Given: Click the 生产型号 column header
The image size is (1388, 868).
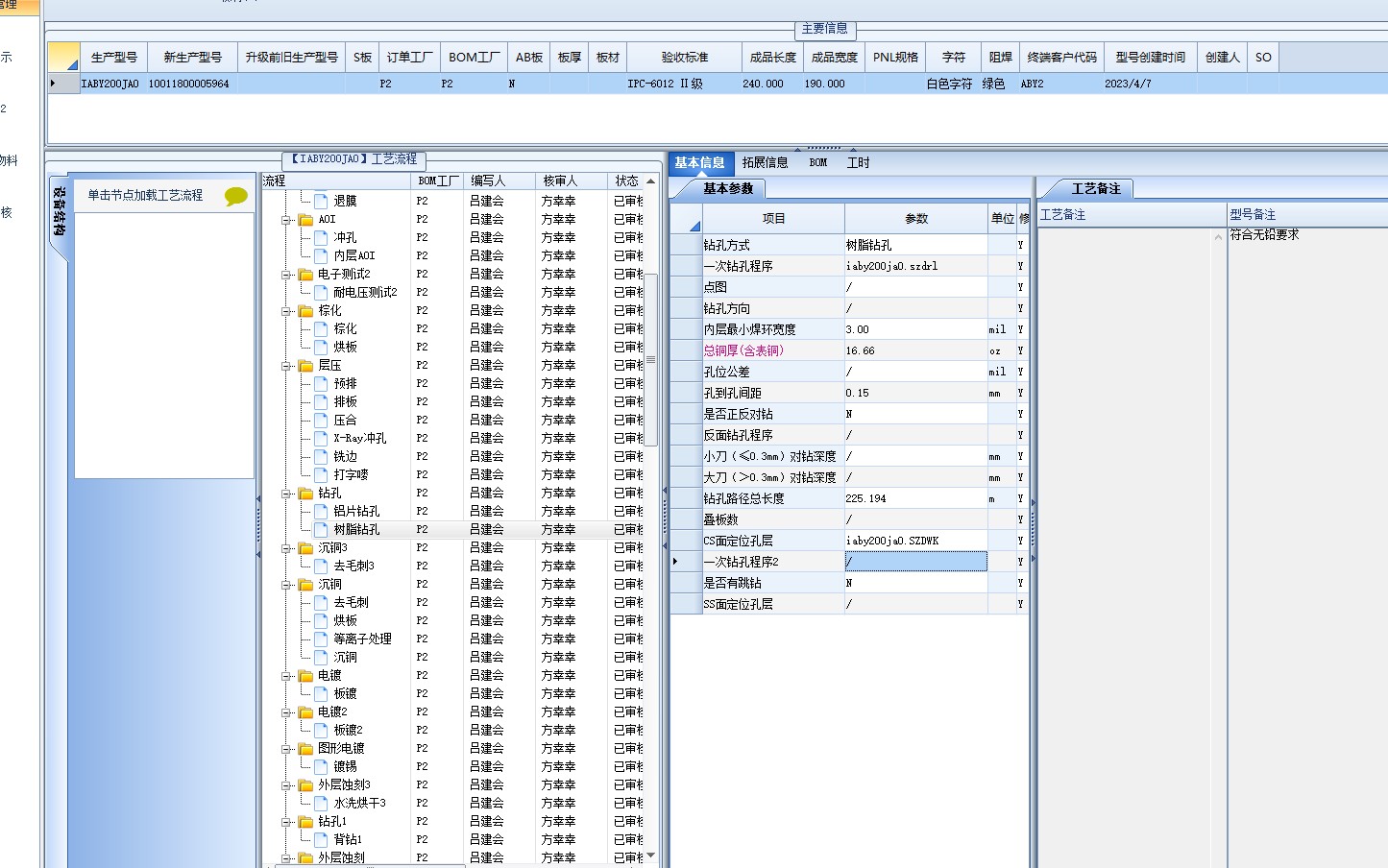Looking at the screenshot, I should (x=113, y=57).
